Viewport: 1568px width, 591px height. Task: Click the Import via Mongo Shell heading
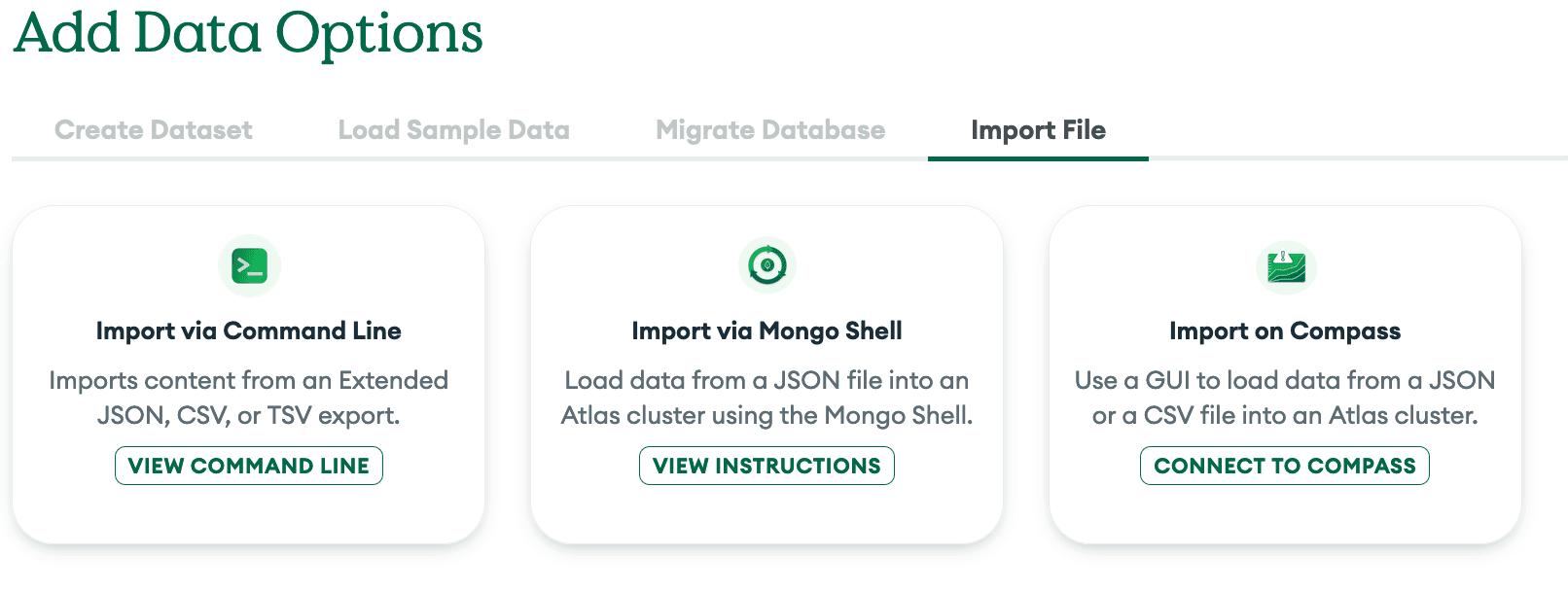[767, 331]
